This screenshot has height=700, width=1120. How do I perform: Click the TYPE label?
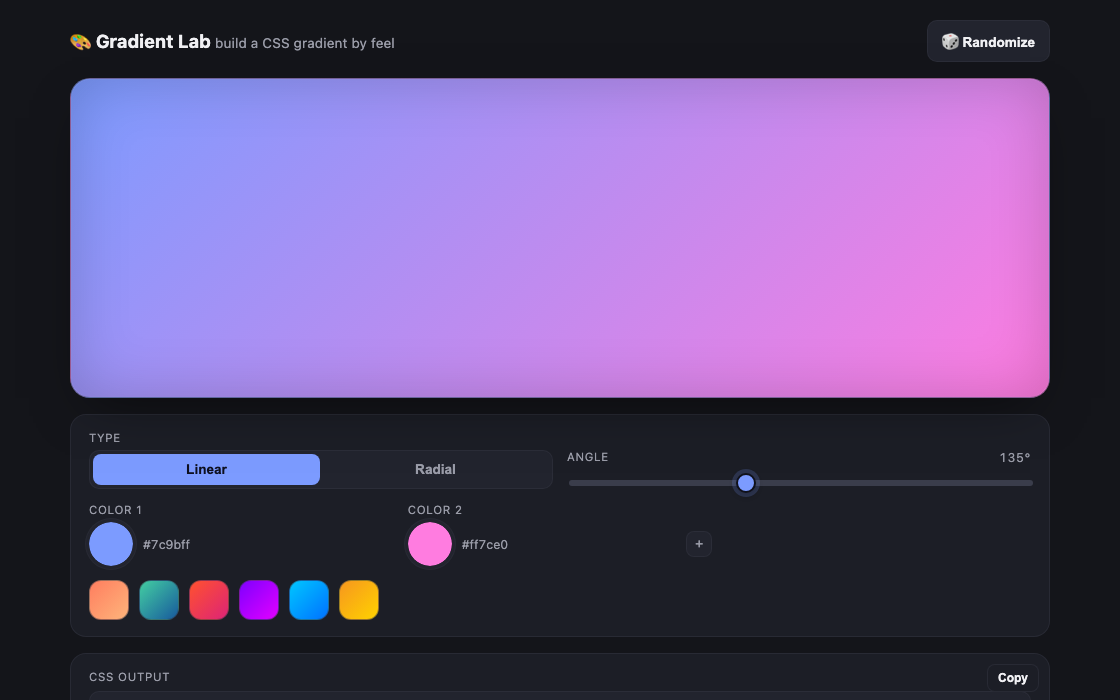[104, 438]
